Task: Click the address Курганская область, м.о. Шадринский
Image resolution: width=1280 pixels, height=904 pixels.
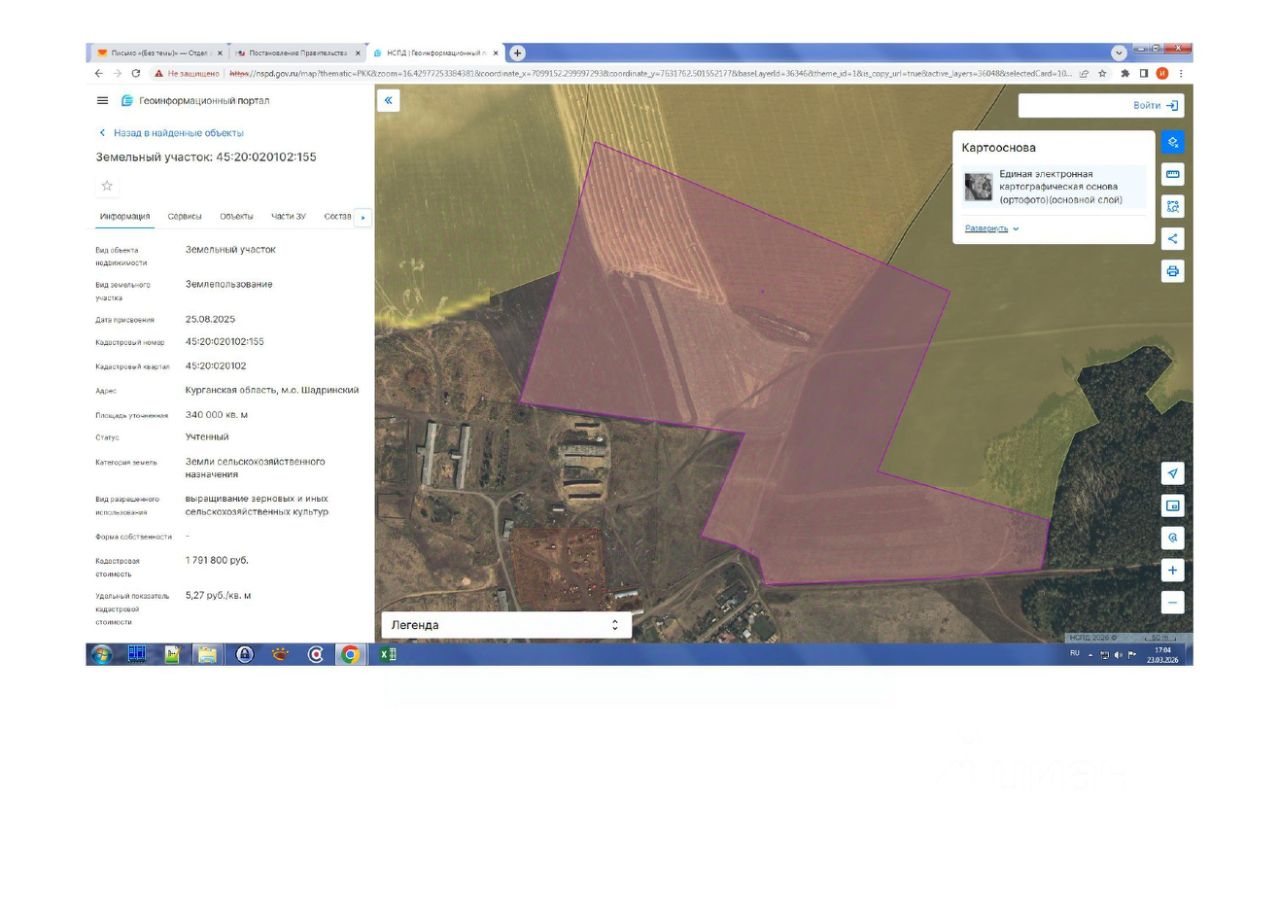Action: pyautogui.click(x=272, y=390)
